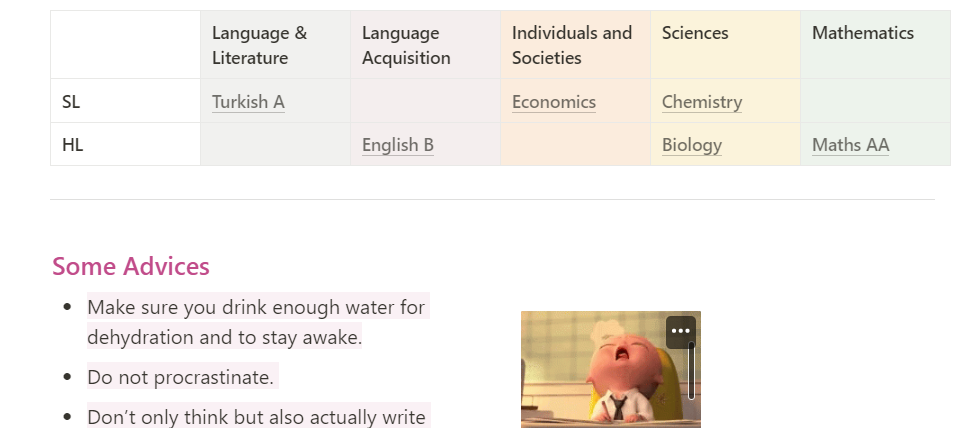The height and width of the screenshot is (428, 977).
Task: Select the HL row label cell
Action: (125, 145)
